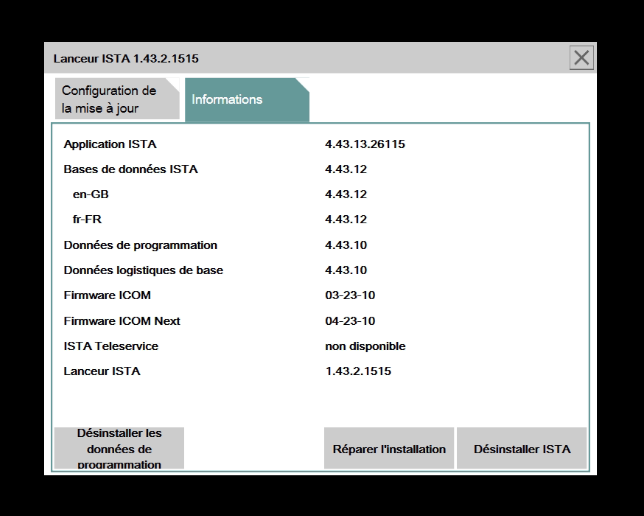The width and height of the screenshot is (644, 516).
Task: Switch to Configuration de la mise à jour tab
Action: [x=117, y=99]
